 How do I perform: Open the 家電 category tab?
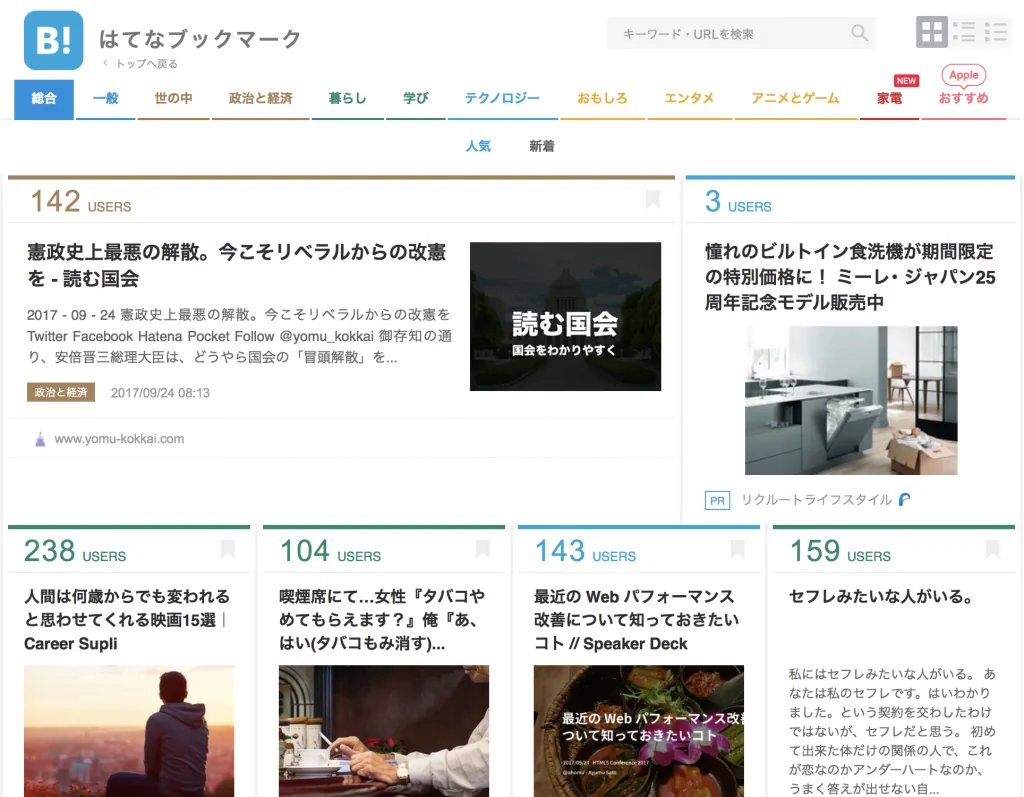click(x=889, y=99)
